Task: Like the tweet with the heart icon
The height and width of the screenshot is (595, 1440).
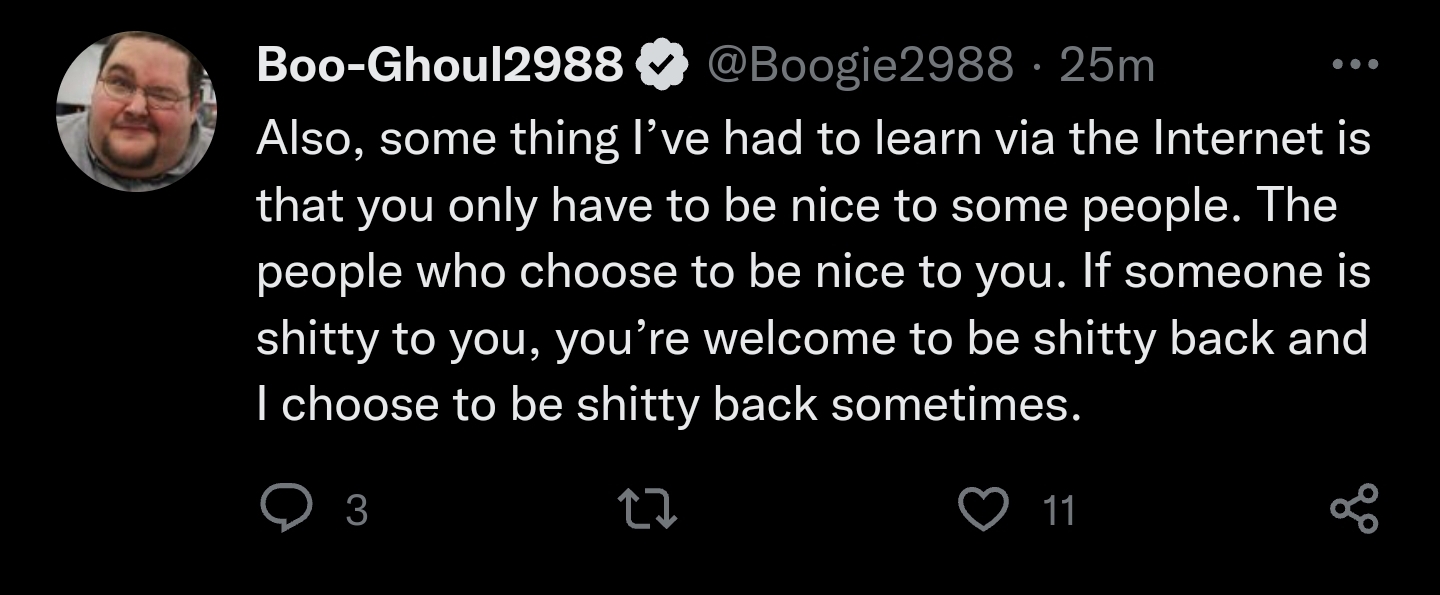Action: [x=983, y=510]
